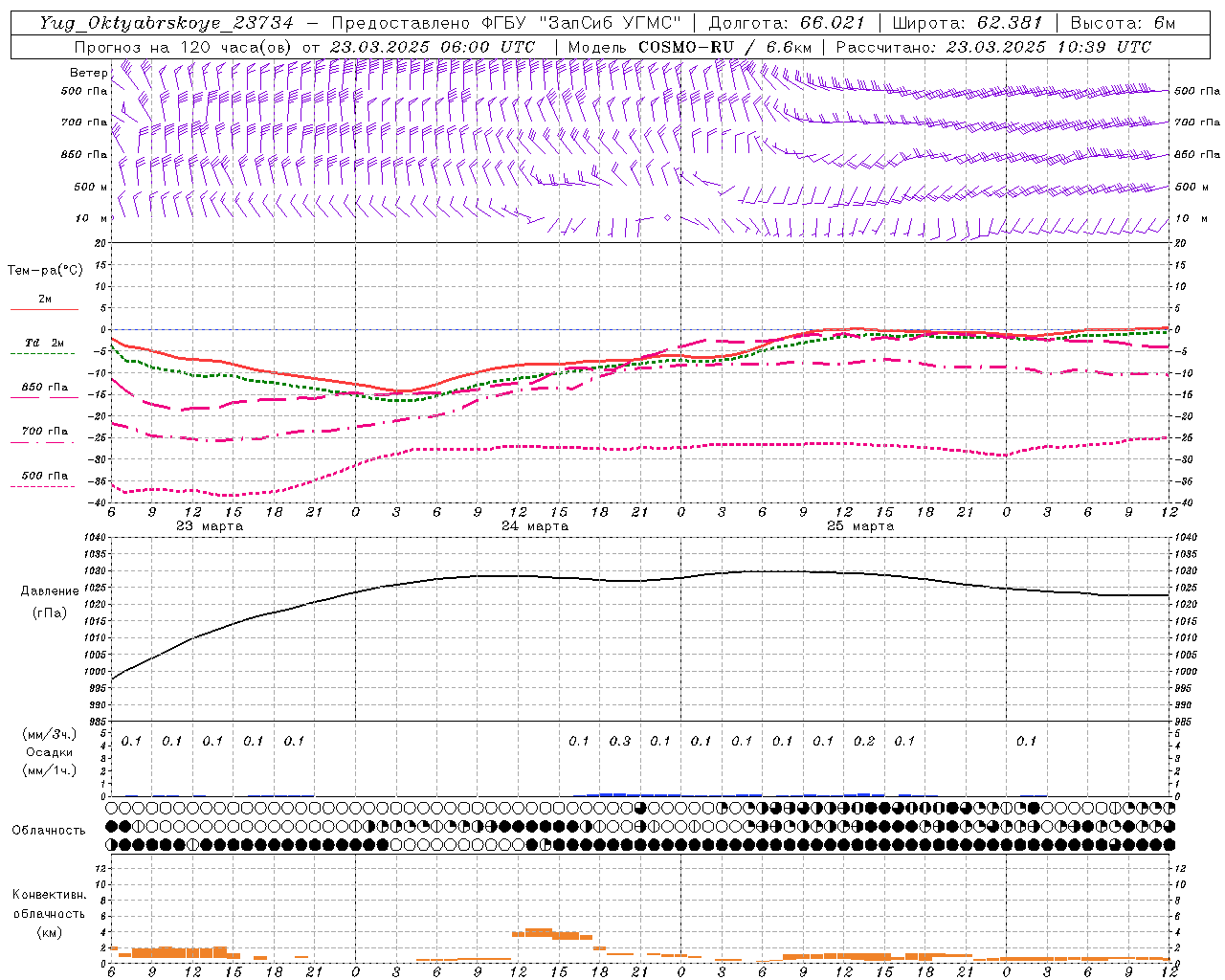This screenshot has width=1225, height=980.
Task: Click the 24 марта date label
Action: point(535,526)
